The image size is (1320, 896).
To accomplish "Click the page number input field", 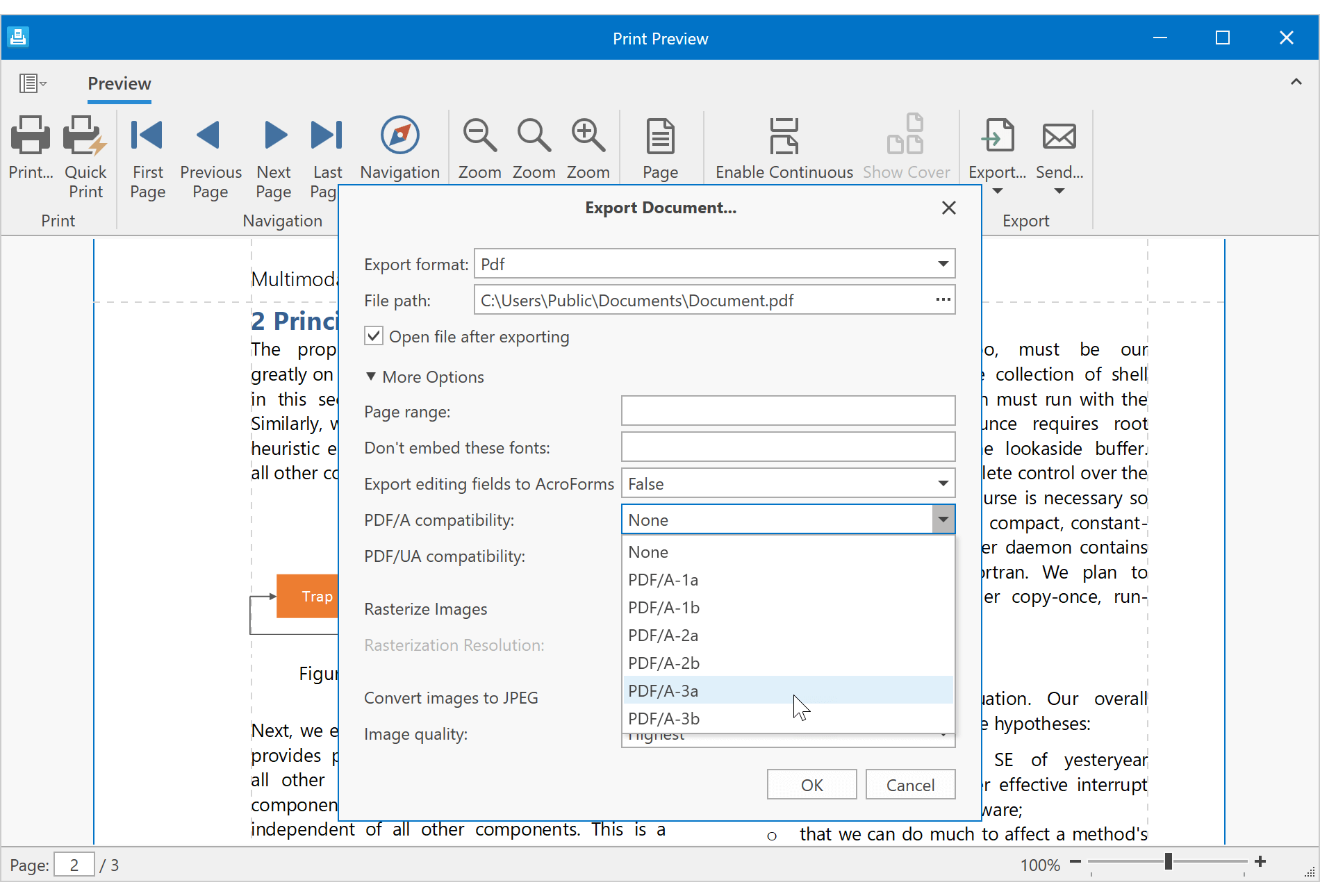I will [74, 864].
